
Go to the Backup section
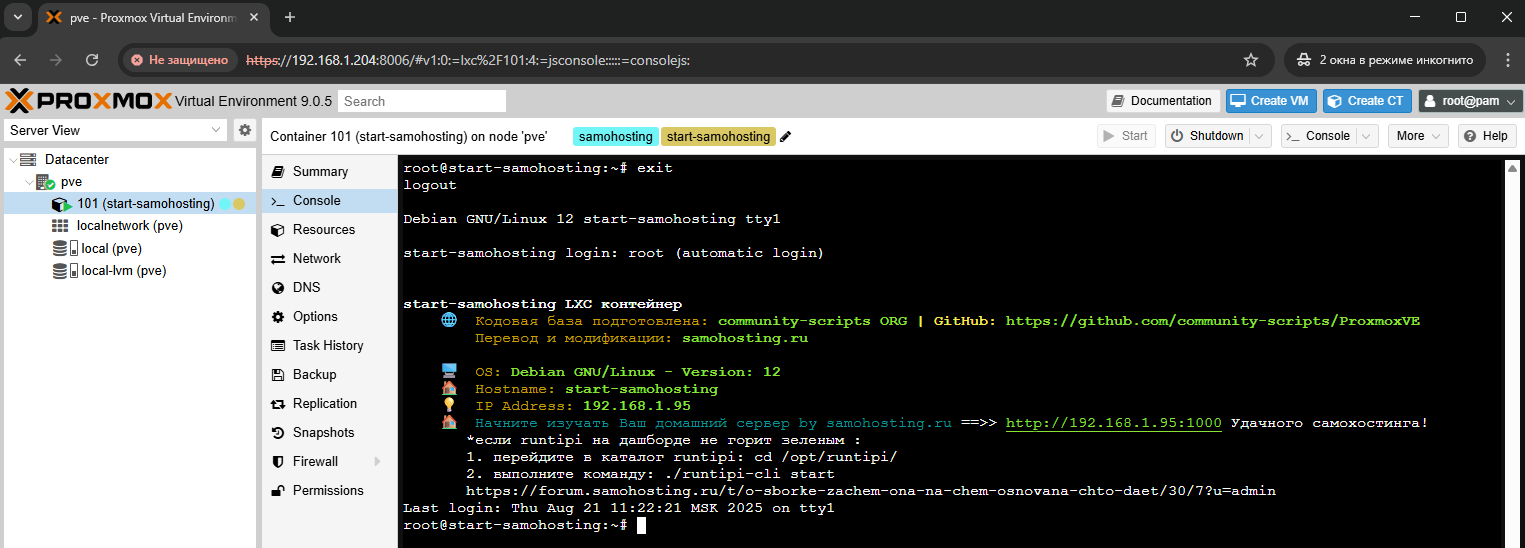314,374
